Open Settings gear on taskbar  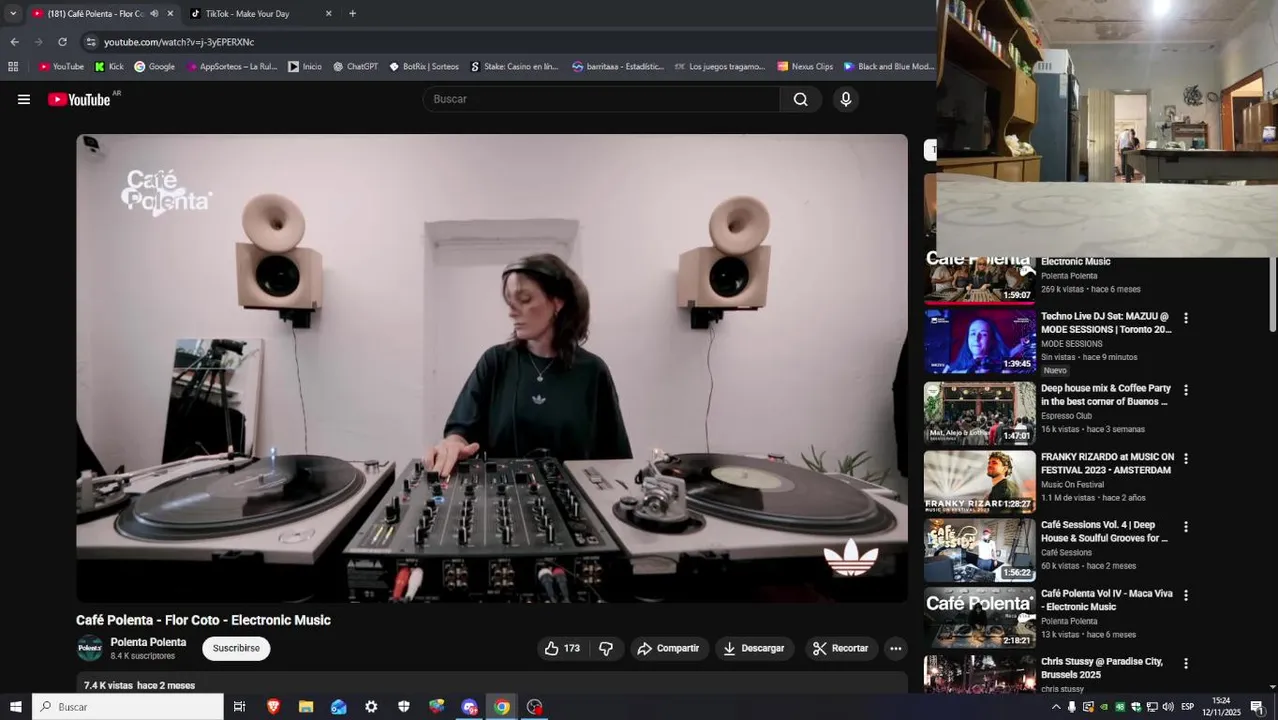(x=371, y=707)
